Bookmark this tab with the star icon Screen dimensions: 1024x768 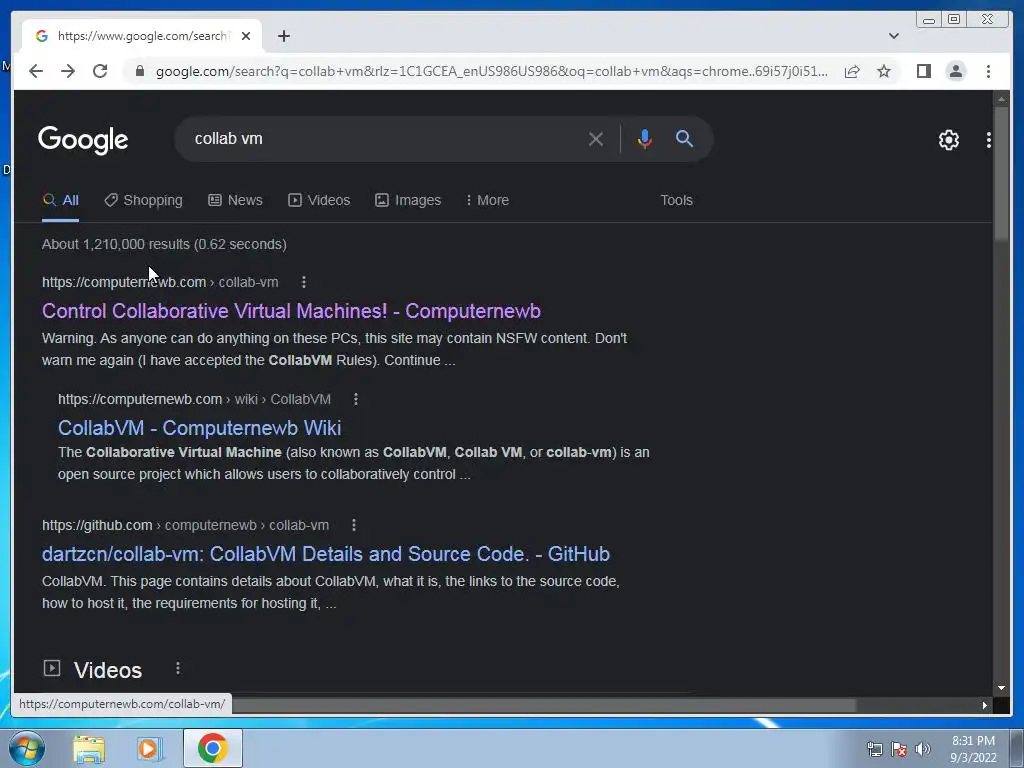[x=884, y=71]
